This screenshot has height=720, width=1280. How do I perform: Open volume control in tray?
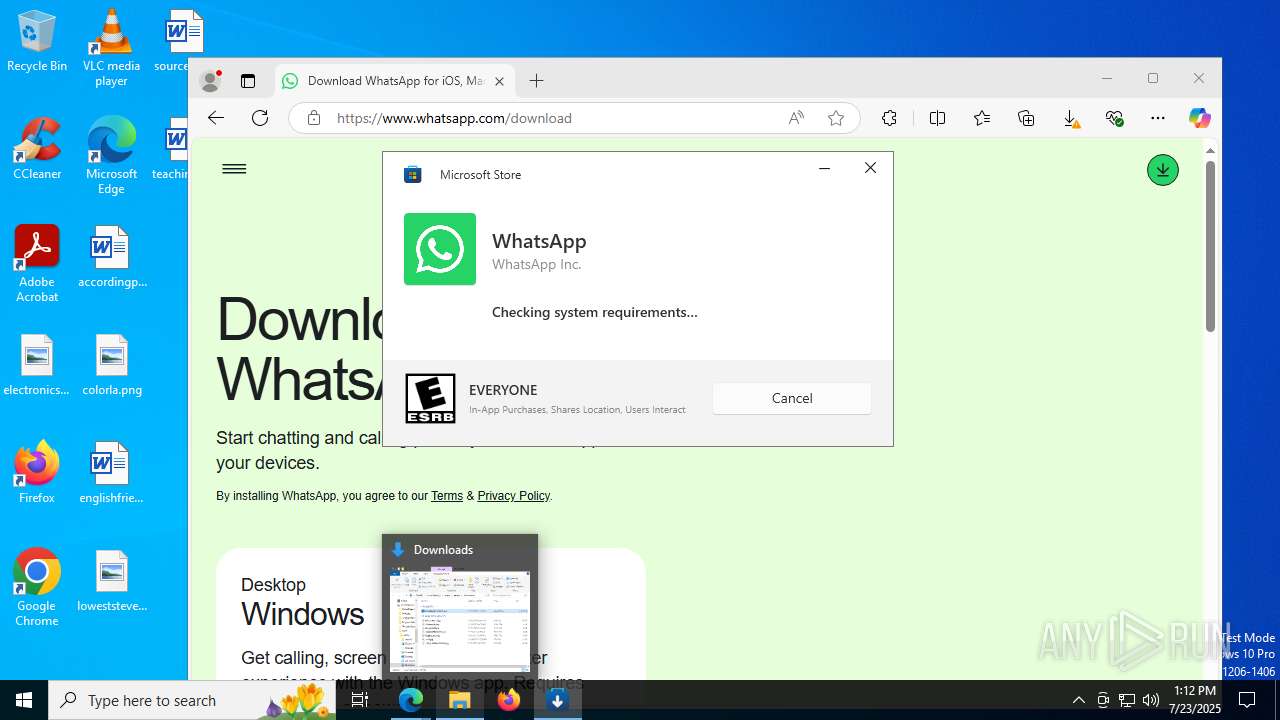[1151, 700]
